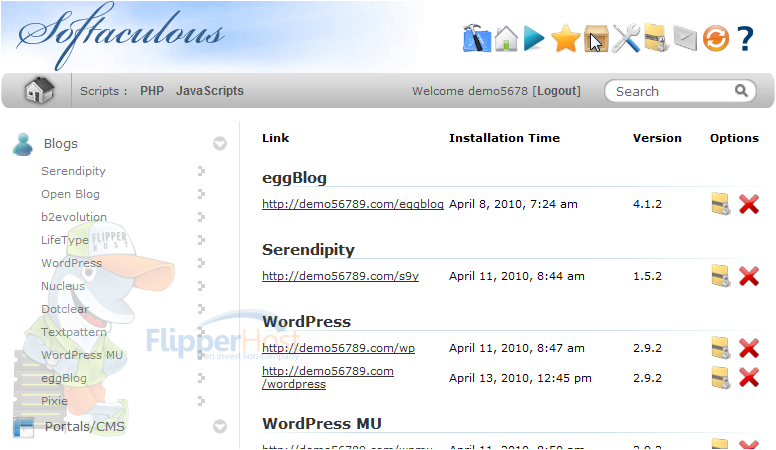Image resolution: width=776 pixels, height=450 pixels.
Task: Open http://demo56789.com/s9y link
Action: click(x=340, y=276)
